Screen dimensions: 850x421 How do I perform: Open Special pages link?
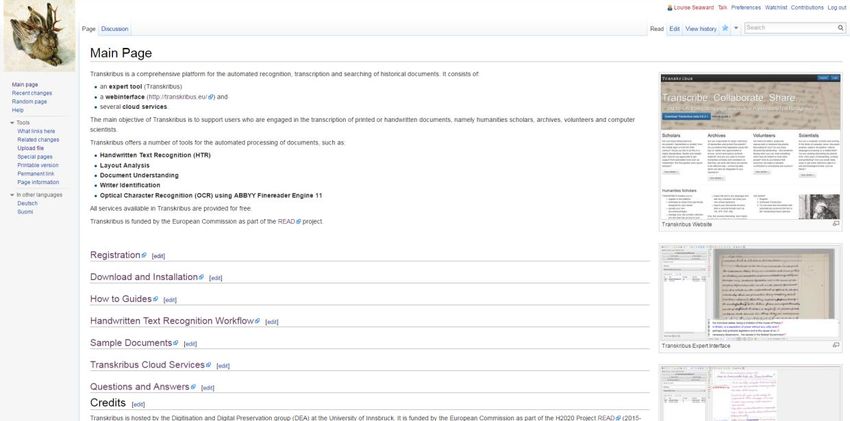[35, 157]
